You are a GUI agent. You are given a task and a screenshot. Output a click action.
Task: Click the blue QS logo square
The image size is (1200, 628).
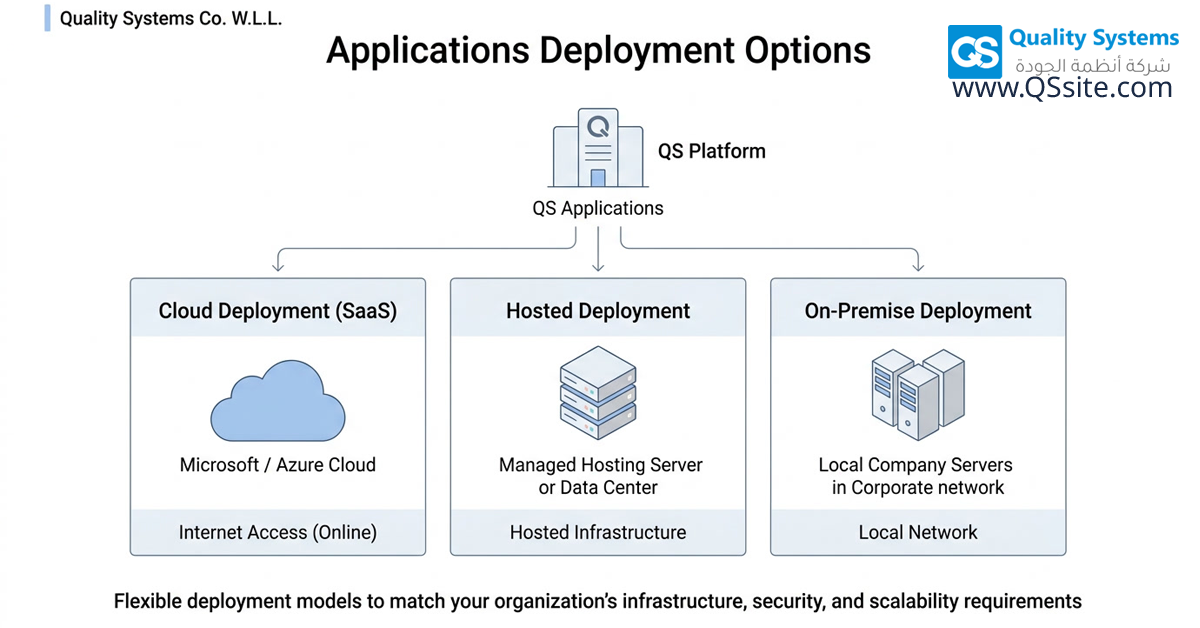(974, 53)
